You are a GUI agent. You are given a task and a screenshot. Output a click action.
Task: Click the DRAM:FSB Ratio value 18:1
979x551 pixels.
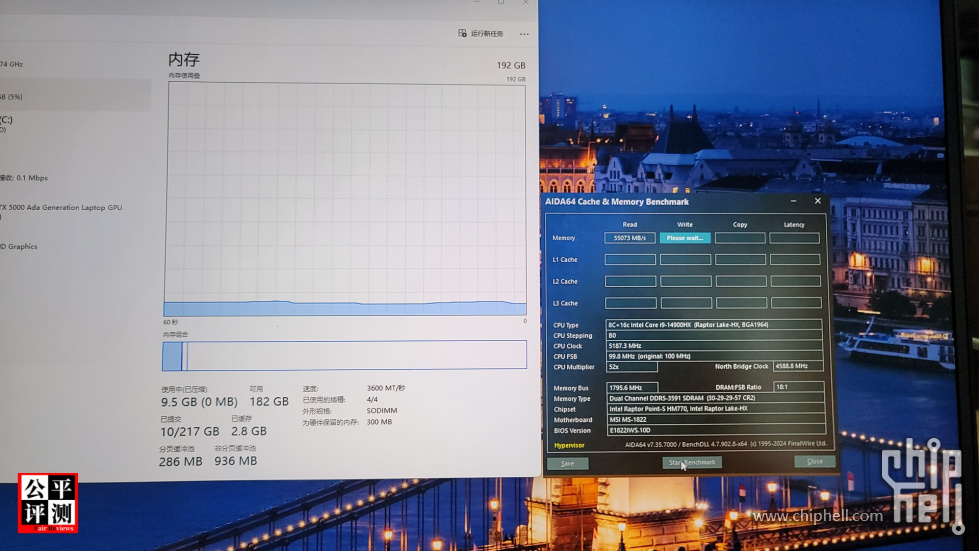click(x=799, y=387)
